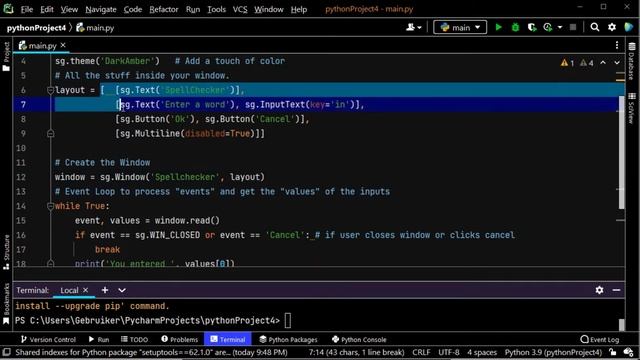Open the Window menu

click(x=269, y=9)
